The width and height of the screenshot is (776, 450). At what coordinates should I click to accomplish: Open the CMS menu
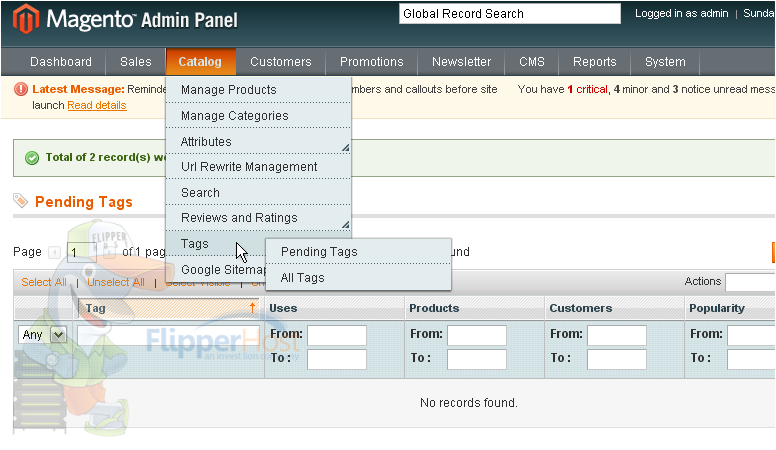[532, 62]
